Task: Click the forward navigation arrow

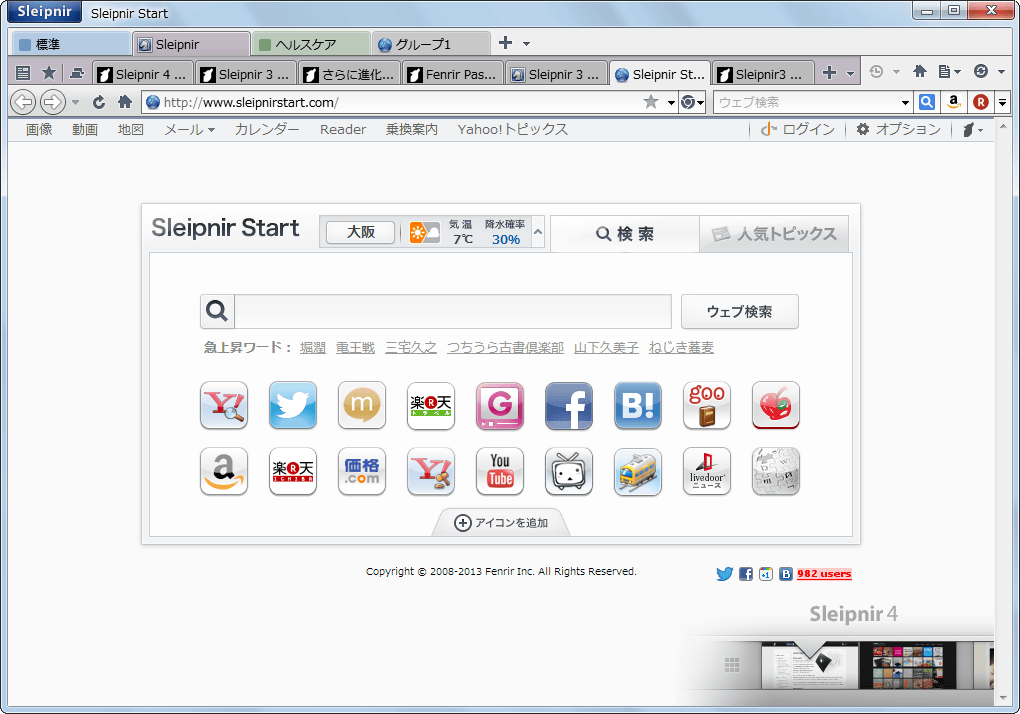Action: pyautogui.click(x=52, y=102)
